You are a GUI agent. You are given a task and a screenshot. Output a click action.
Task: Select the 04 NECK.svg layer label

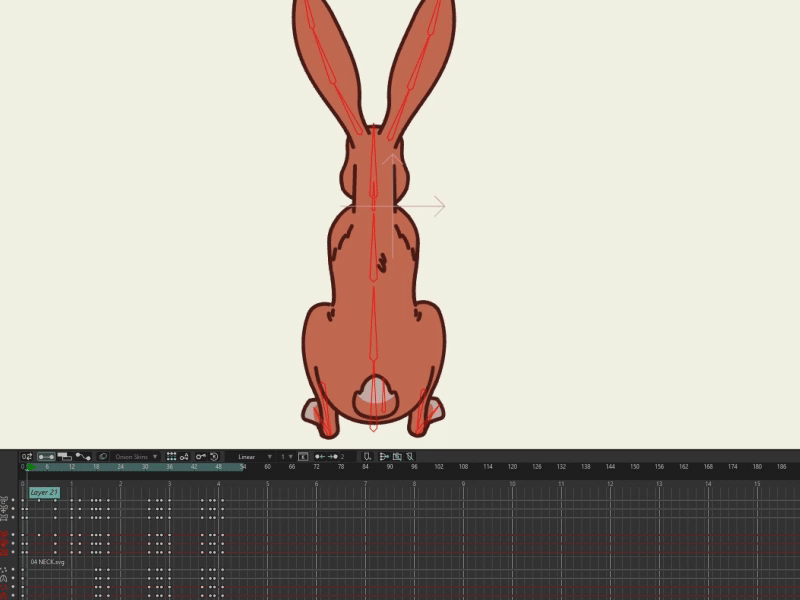47,562
